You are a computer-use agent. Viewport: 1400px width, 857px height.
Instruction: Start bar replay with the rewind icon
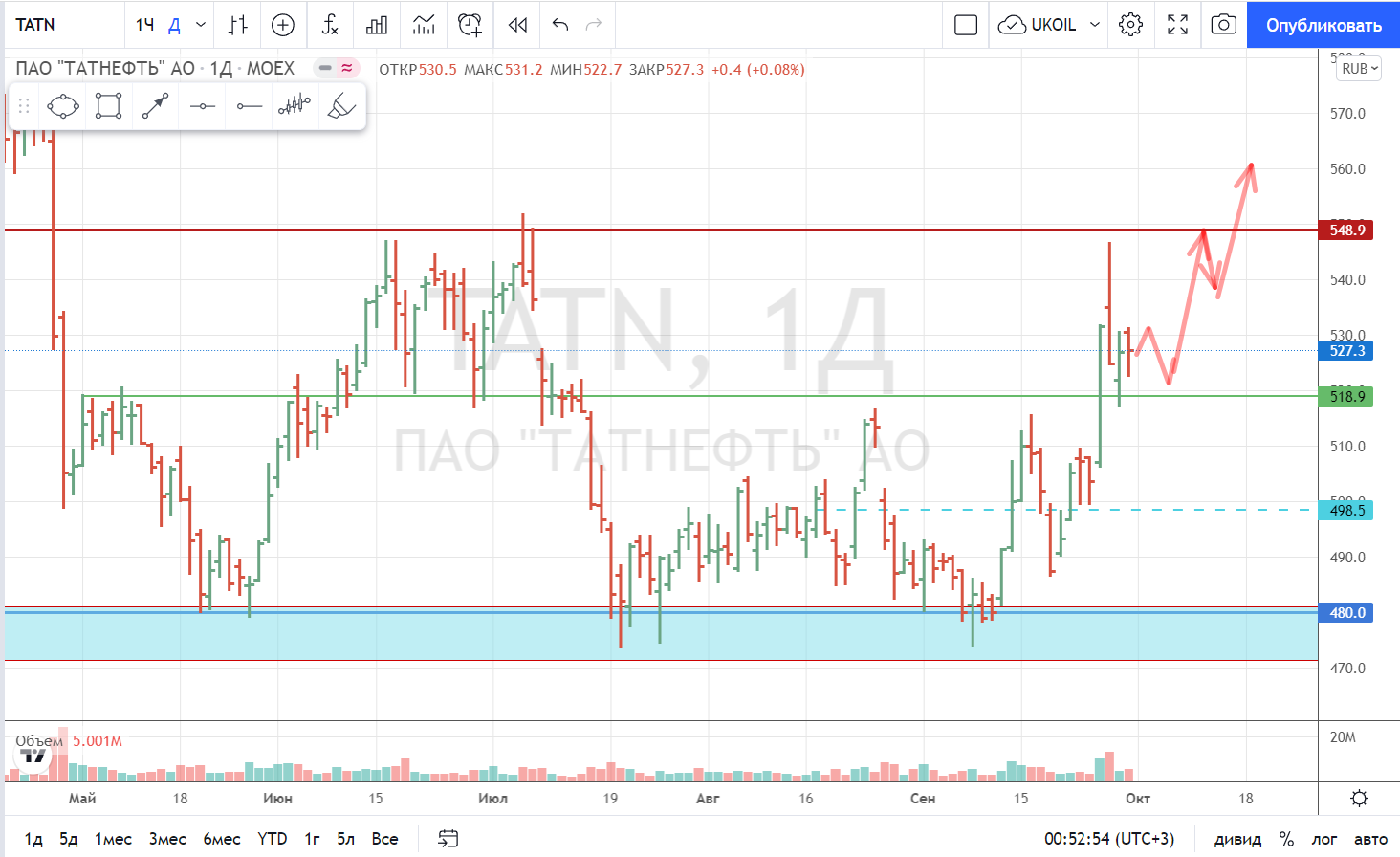[517, 25]
